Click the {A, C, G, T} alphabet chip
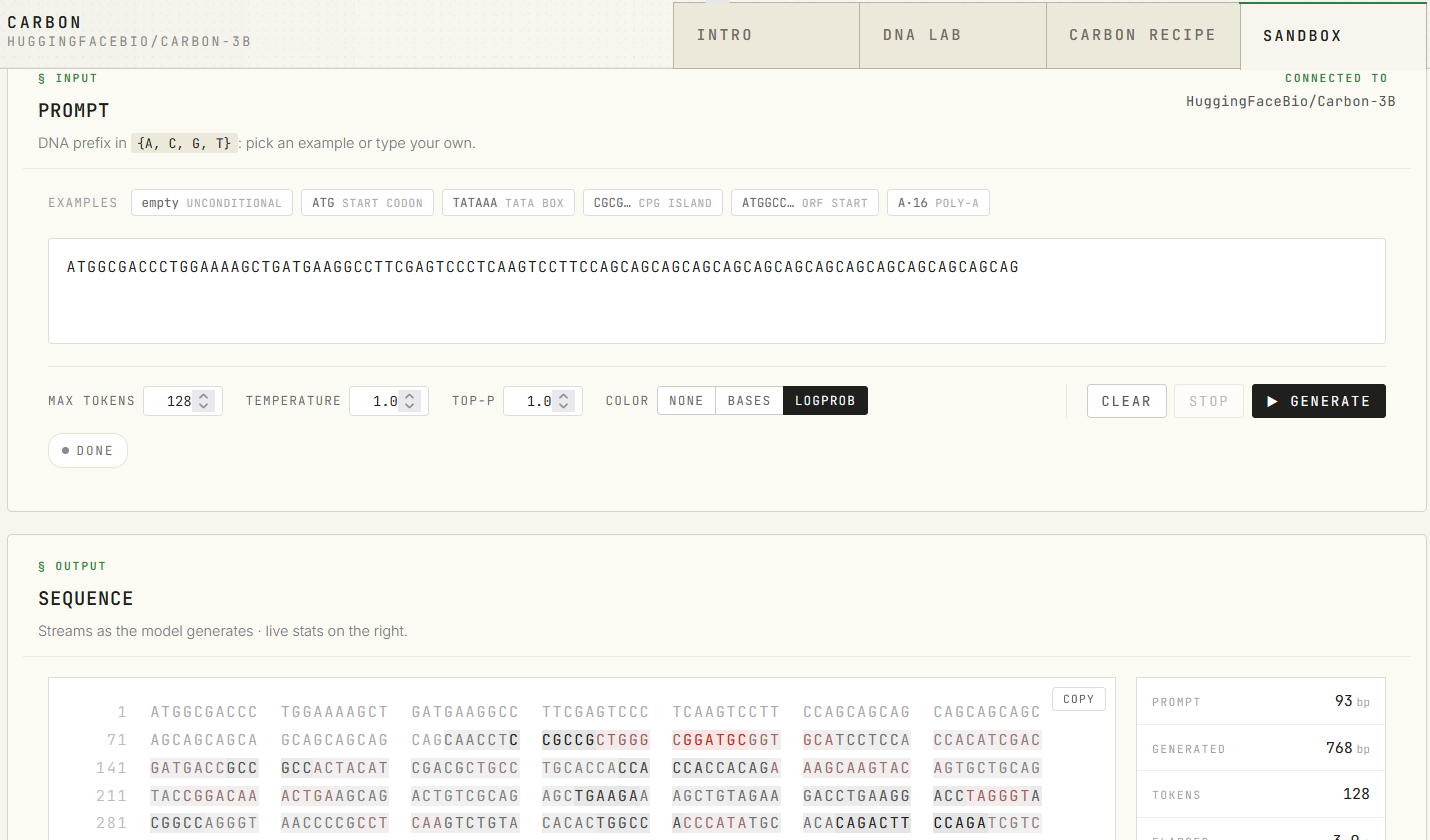1430x840 pixels. 185,143
